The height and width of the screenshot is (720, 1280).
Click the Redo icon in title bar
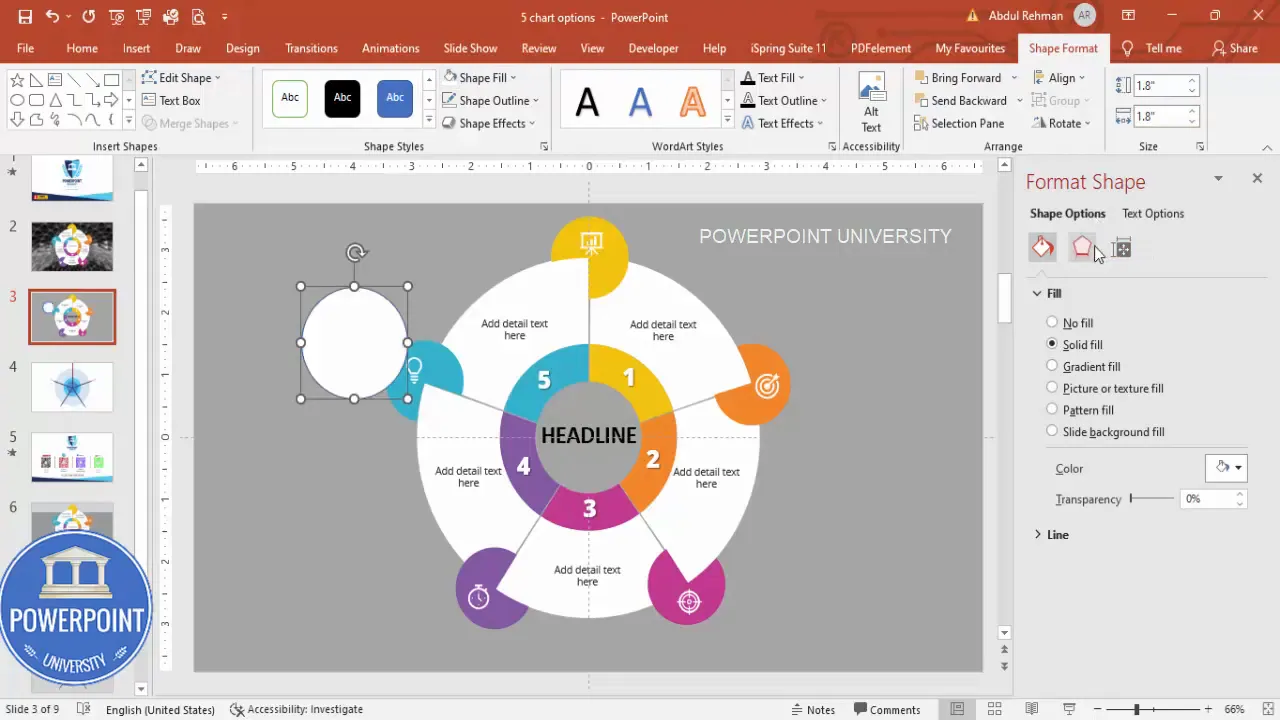point(89,17)
